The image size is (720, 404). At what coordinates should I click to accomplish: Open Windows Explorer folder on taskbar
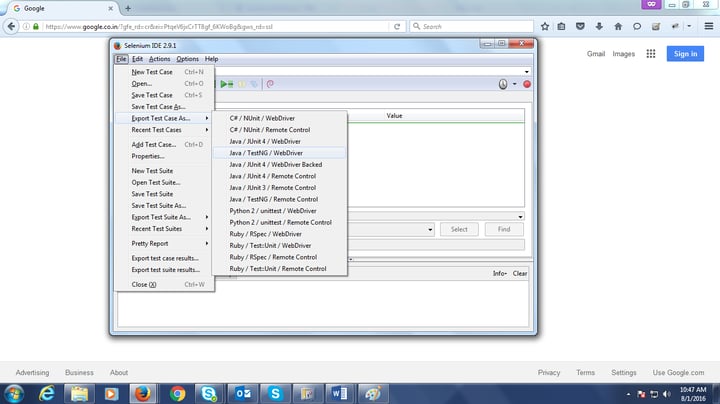(79, 394)
